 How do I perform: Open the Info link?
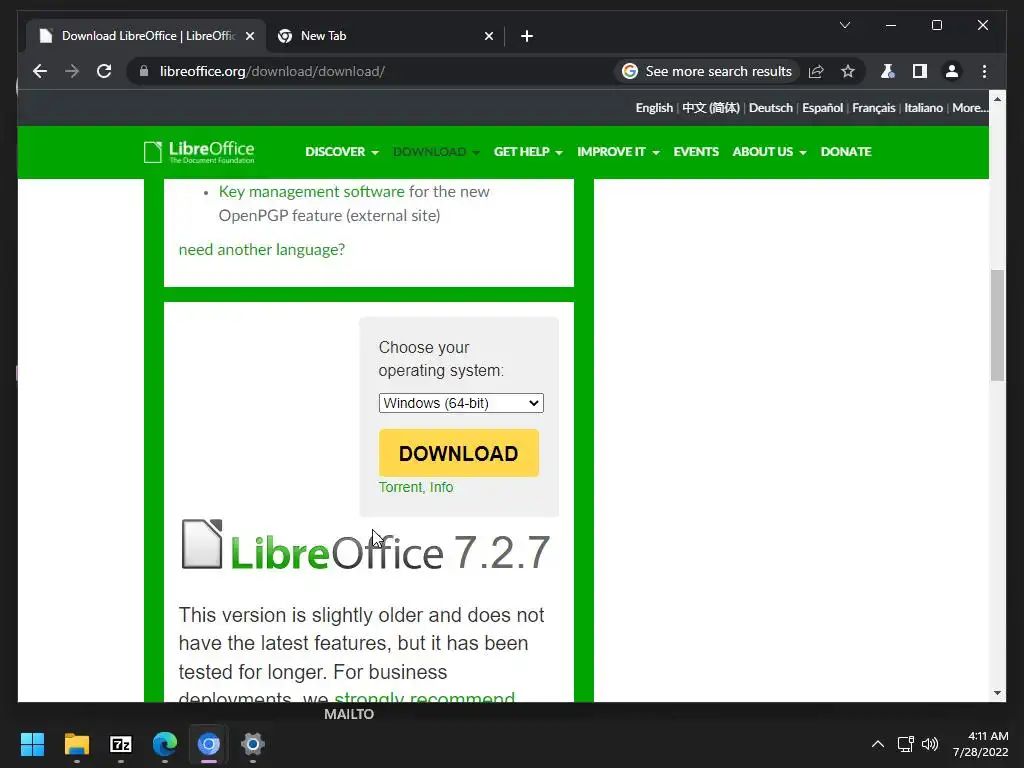[441, 487]
